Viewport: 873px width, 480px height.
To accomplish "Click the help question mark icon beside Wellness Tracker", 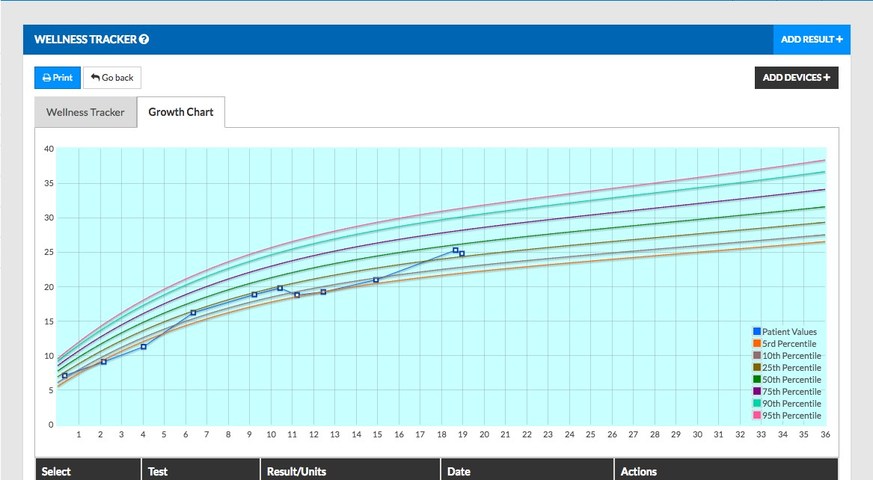I will 144,40.
